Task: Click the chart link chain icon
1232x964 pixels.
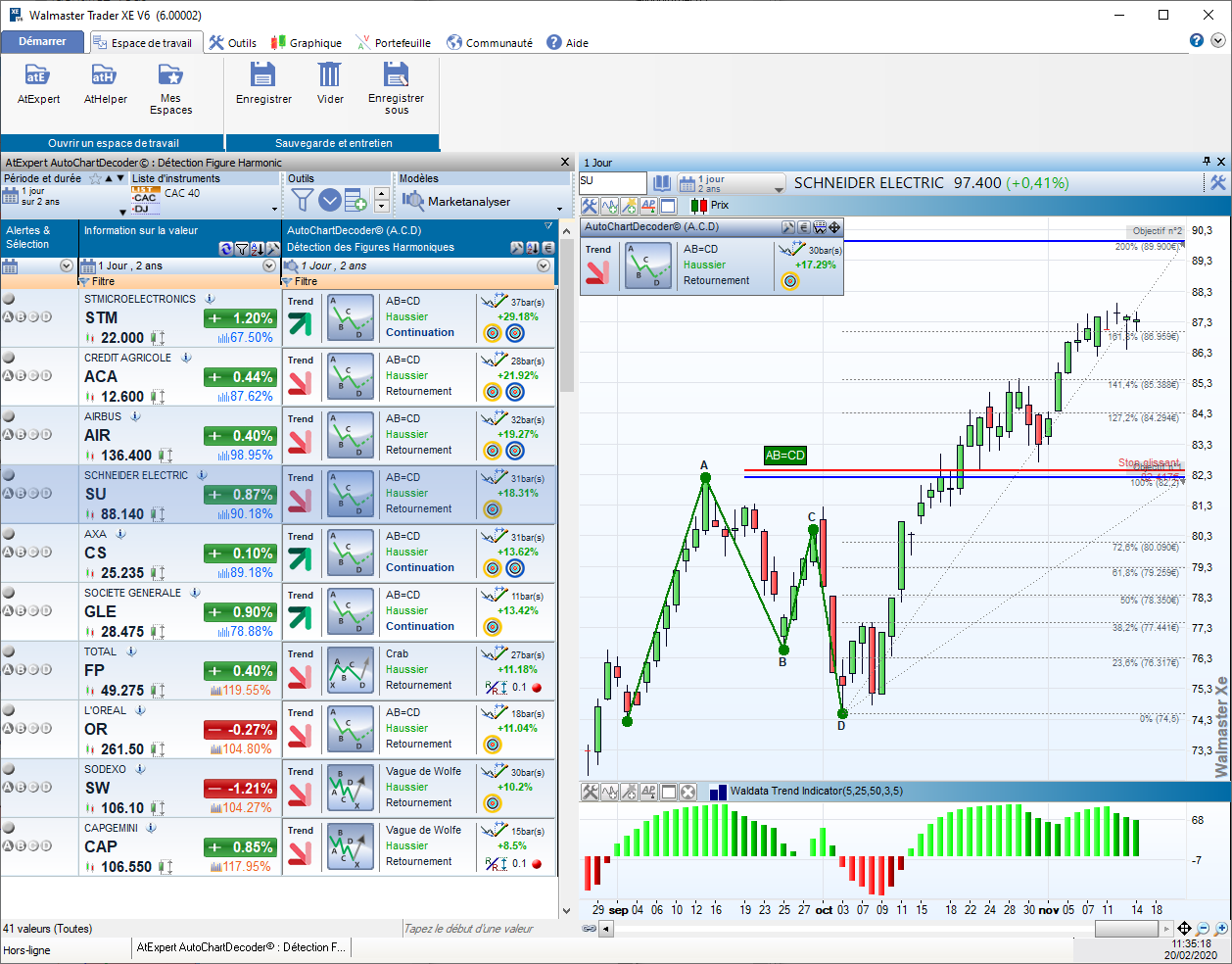Action: (x=590, y=928)
